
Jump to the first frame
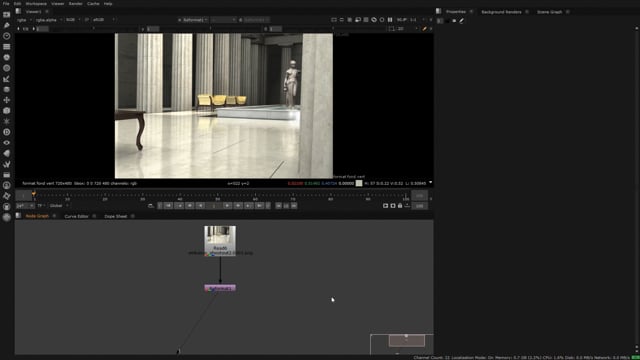168,206
